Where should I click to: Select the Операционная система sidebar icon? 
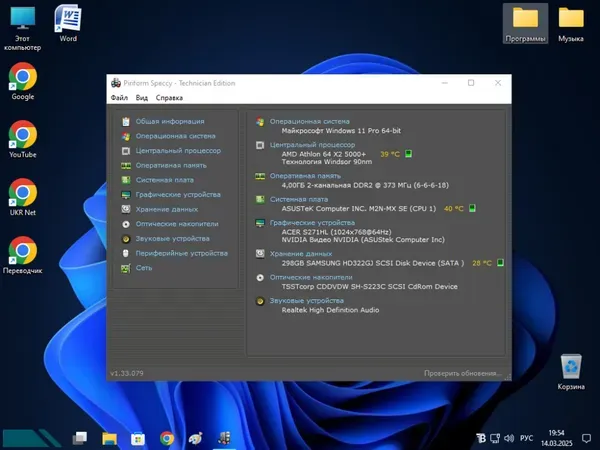tap(126, 136)
